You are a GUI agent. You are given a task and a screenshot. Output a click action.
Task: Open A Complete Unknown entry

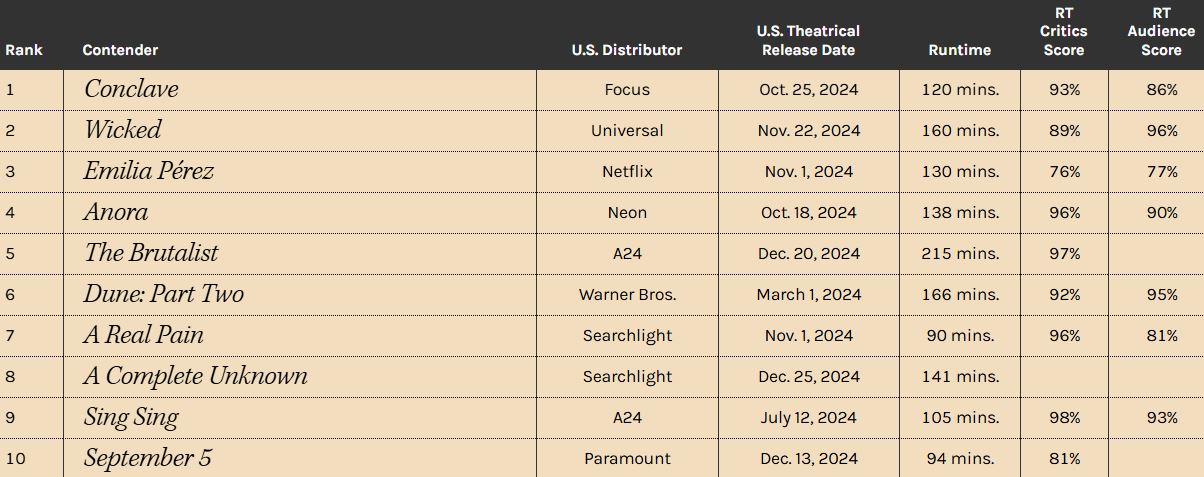point(195,376)
